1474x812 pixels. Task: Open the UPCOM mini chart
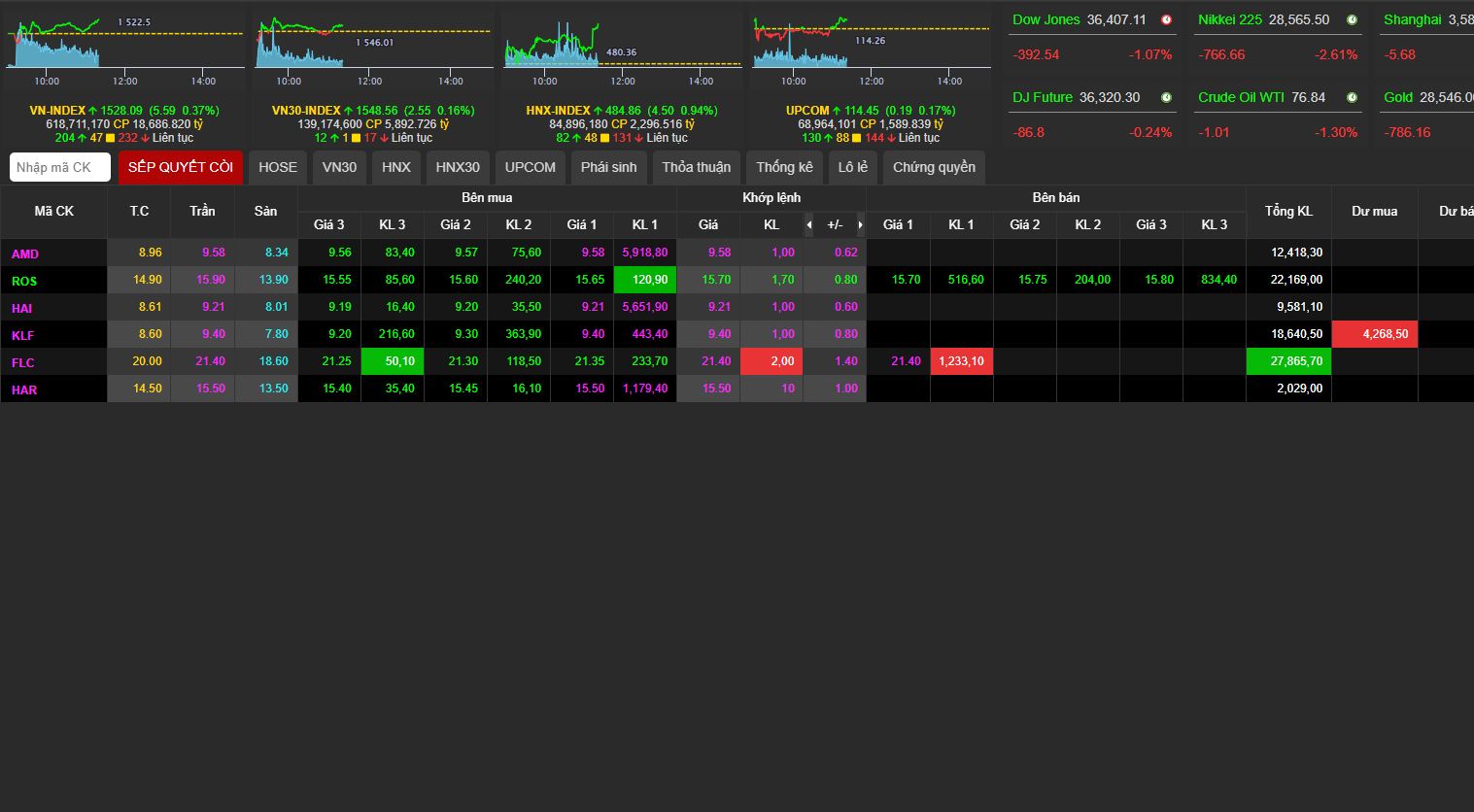[x=871, y=46]
